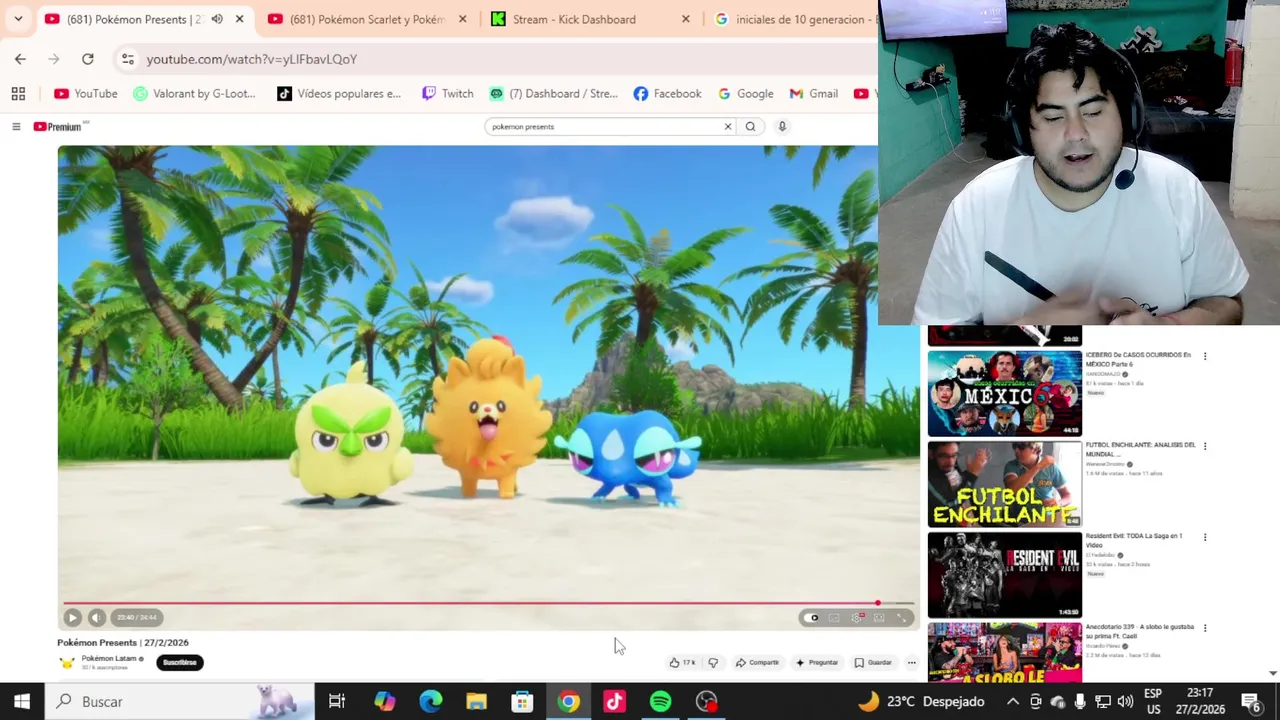Open the Twitch bookmark
Viewport: 1280px width, 720px height.
point(447,94)
